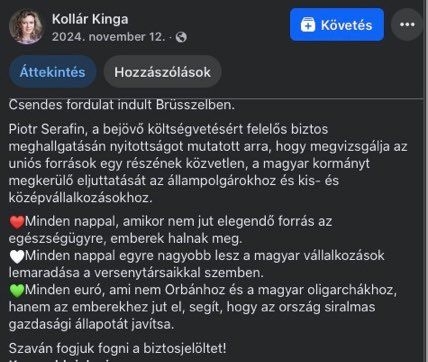
Task: Click the paragraph mentioning Piotr Serafin
Action: [208, 163]
